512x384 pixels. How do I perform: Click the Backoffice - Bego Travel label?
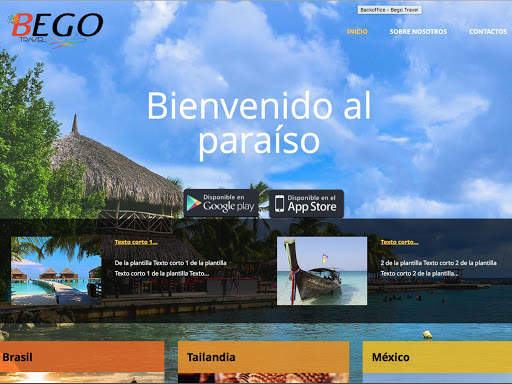(x=390, y=10)
